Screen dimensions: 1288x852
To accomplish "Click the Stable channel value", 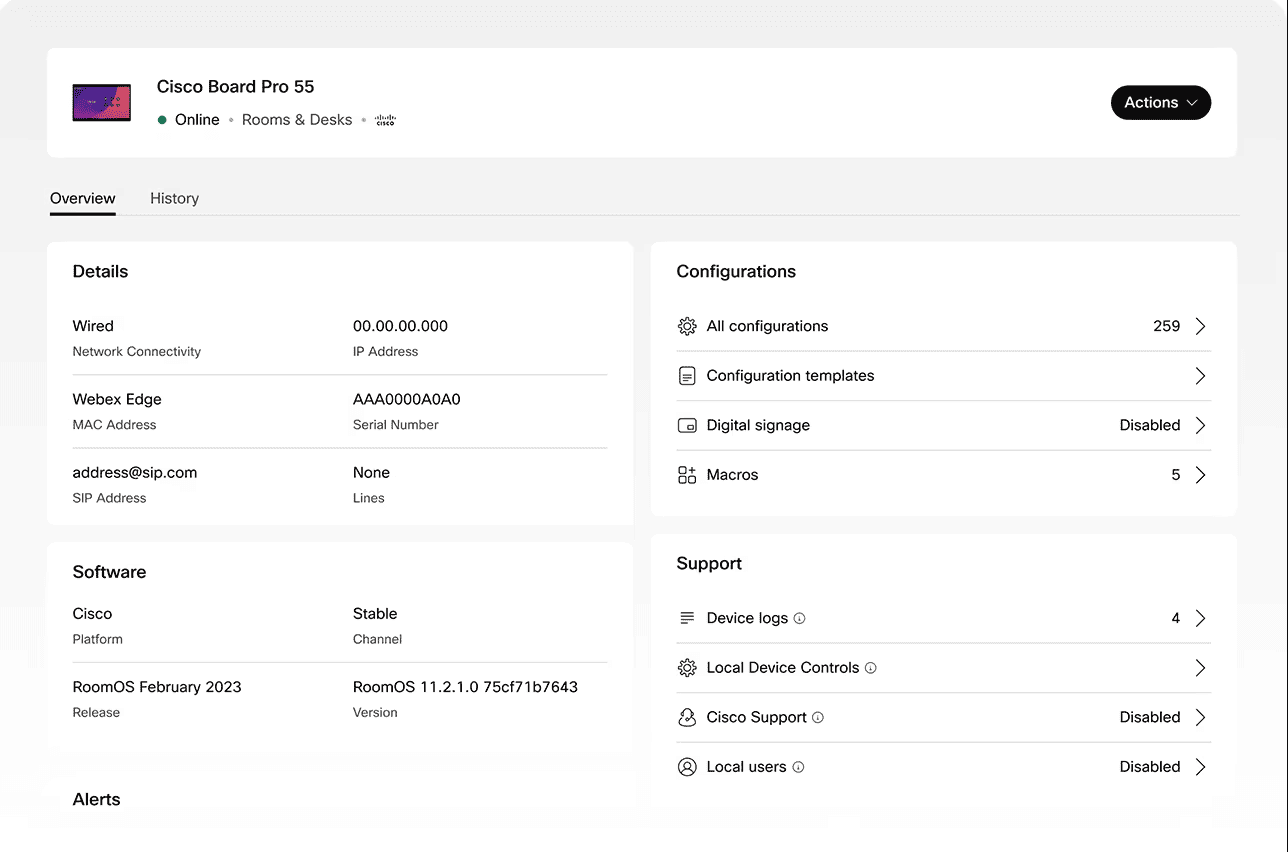I will (375, 614).
